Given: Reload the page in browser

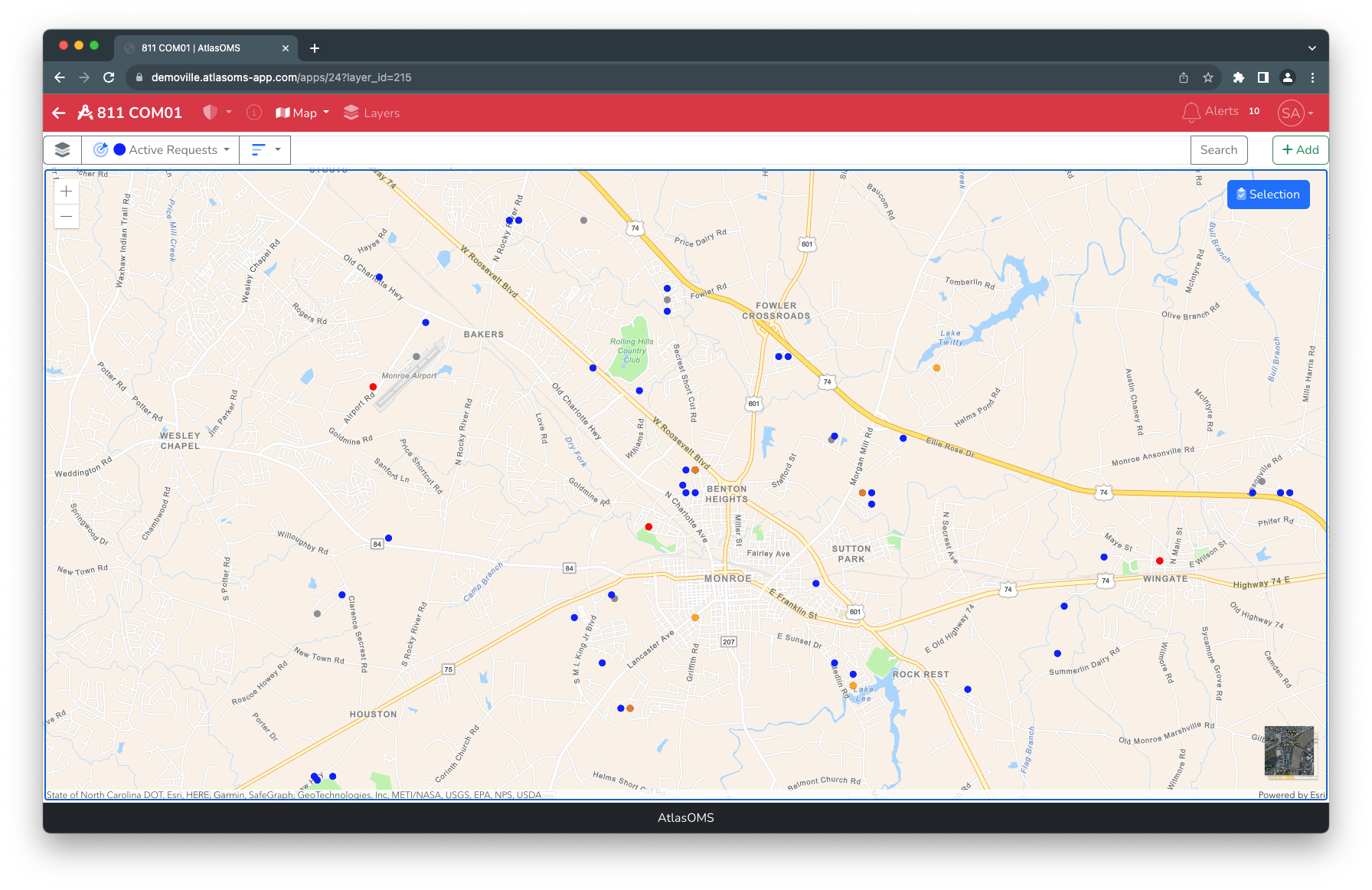Looking at the screenshot, I should pos(109,77).
